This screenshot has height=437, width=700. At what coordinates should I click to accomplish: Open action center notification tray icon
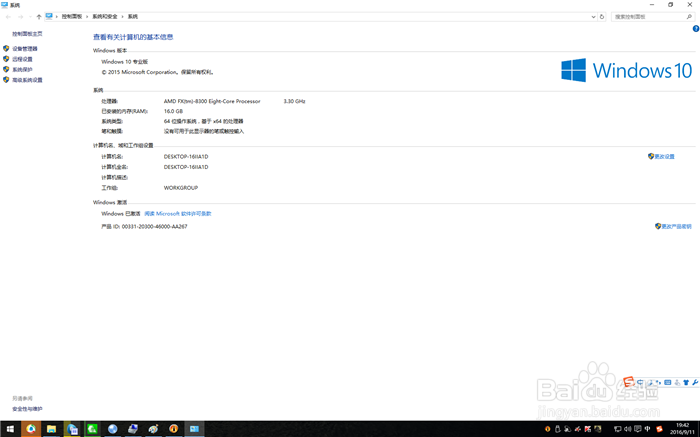pos(638,429)
